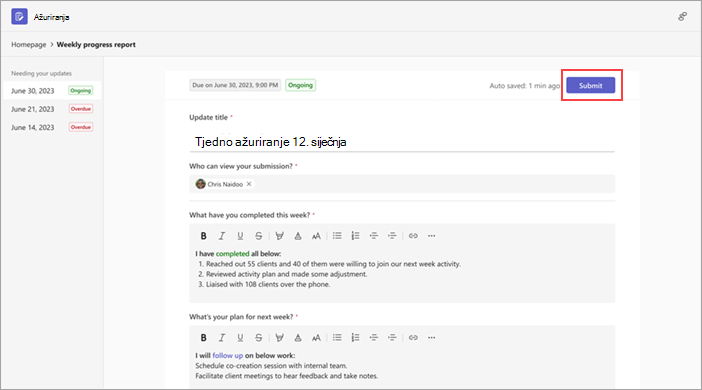Screen dimensions: 702x390
Task: Click the blue 'follow up' text
Action: click(x=227, y=356)
